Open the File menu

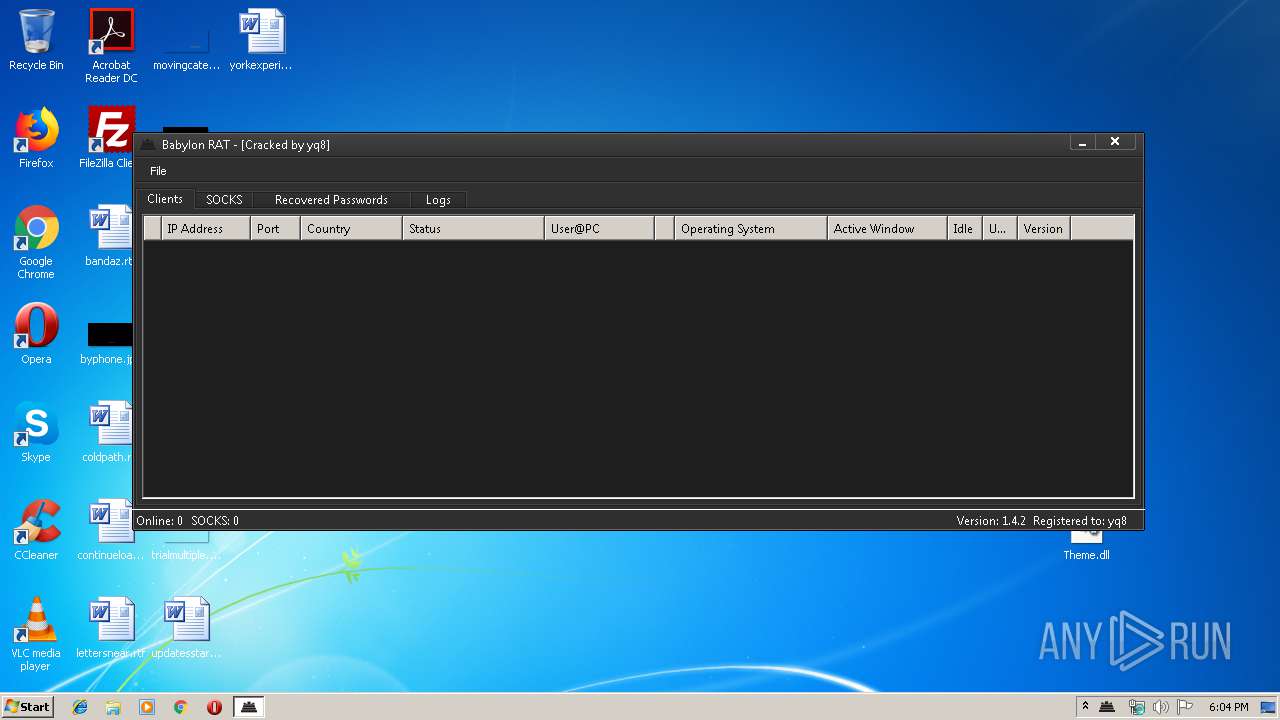pyautogui.click(x=158, y=171)
